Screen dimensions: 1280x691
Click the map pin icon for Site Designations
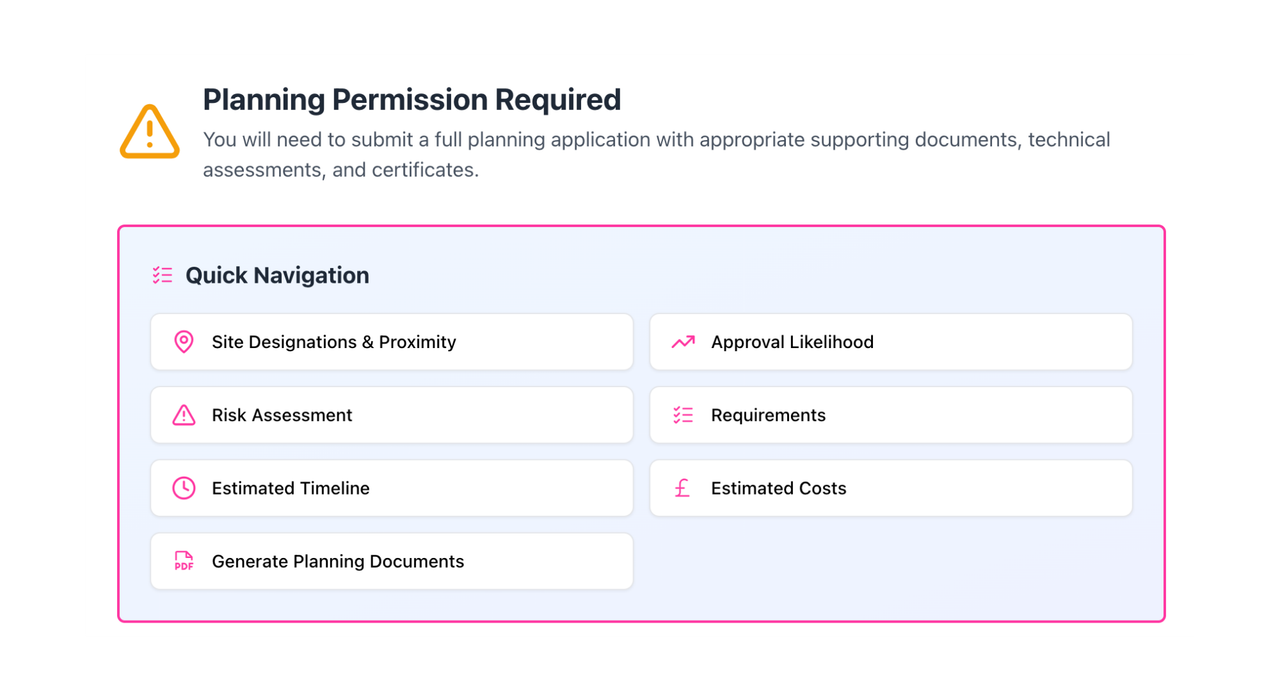184,342
